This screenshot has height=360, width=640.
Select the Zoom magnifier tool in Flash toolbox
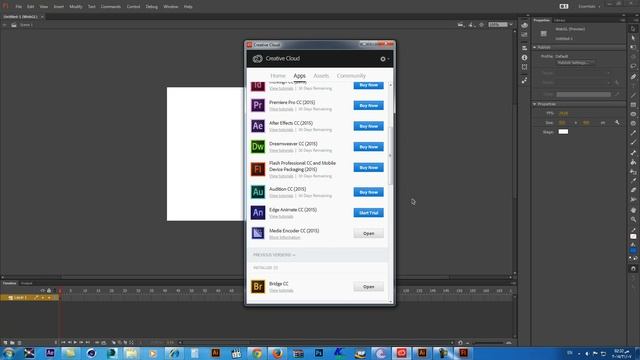click(633, 220)
